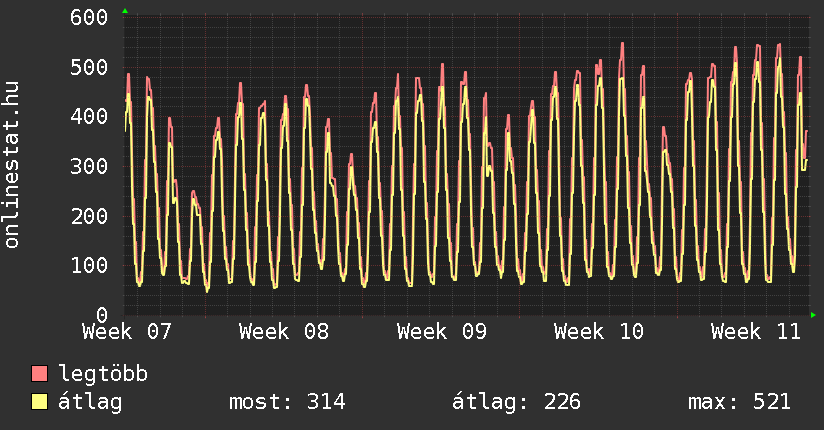Select the legtöbb legend label
Screen dimensions: 824x430
103,375
